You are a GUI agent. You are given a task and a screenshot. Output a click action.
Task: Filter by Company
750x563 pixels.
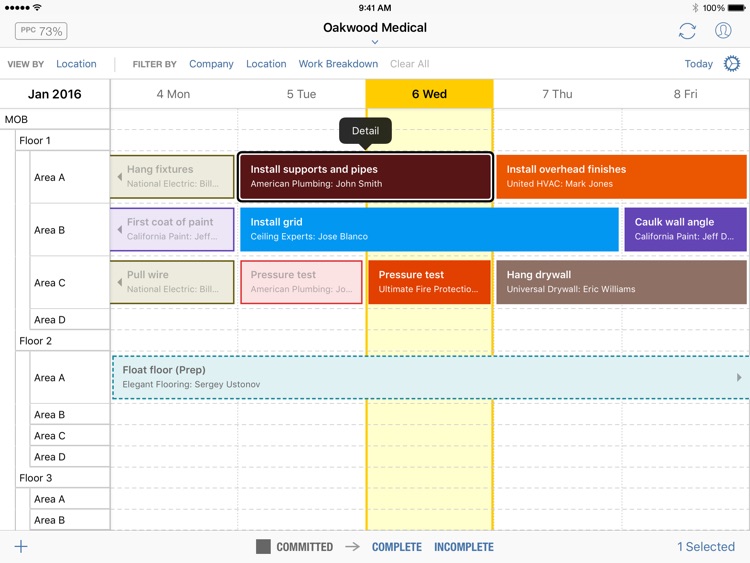211,64
